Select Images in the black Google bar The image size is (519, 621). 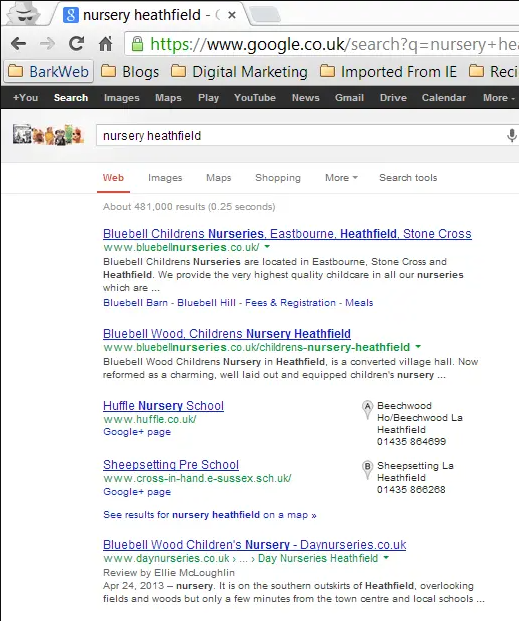point(122,97)
